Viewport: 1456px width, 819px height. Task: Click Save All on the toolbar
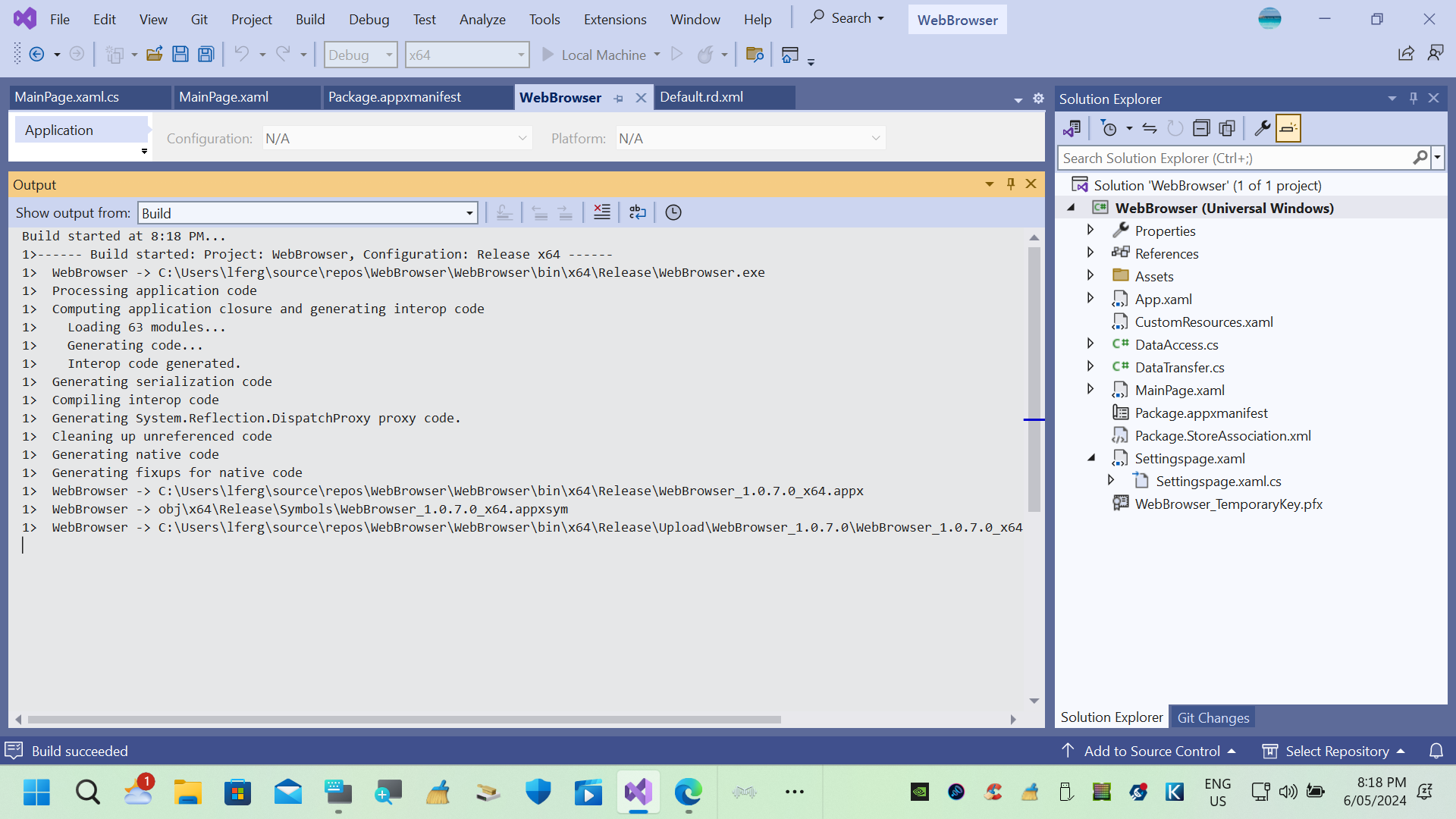tap(206, 54)
